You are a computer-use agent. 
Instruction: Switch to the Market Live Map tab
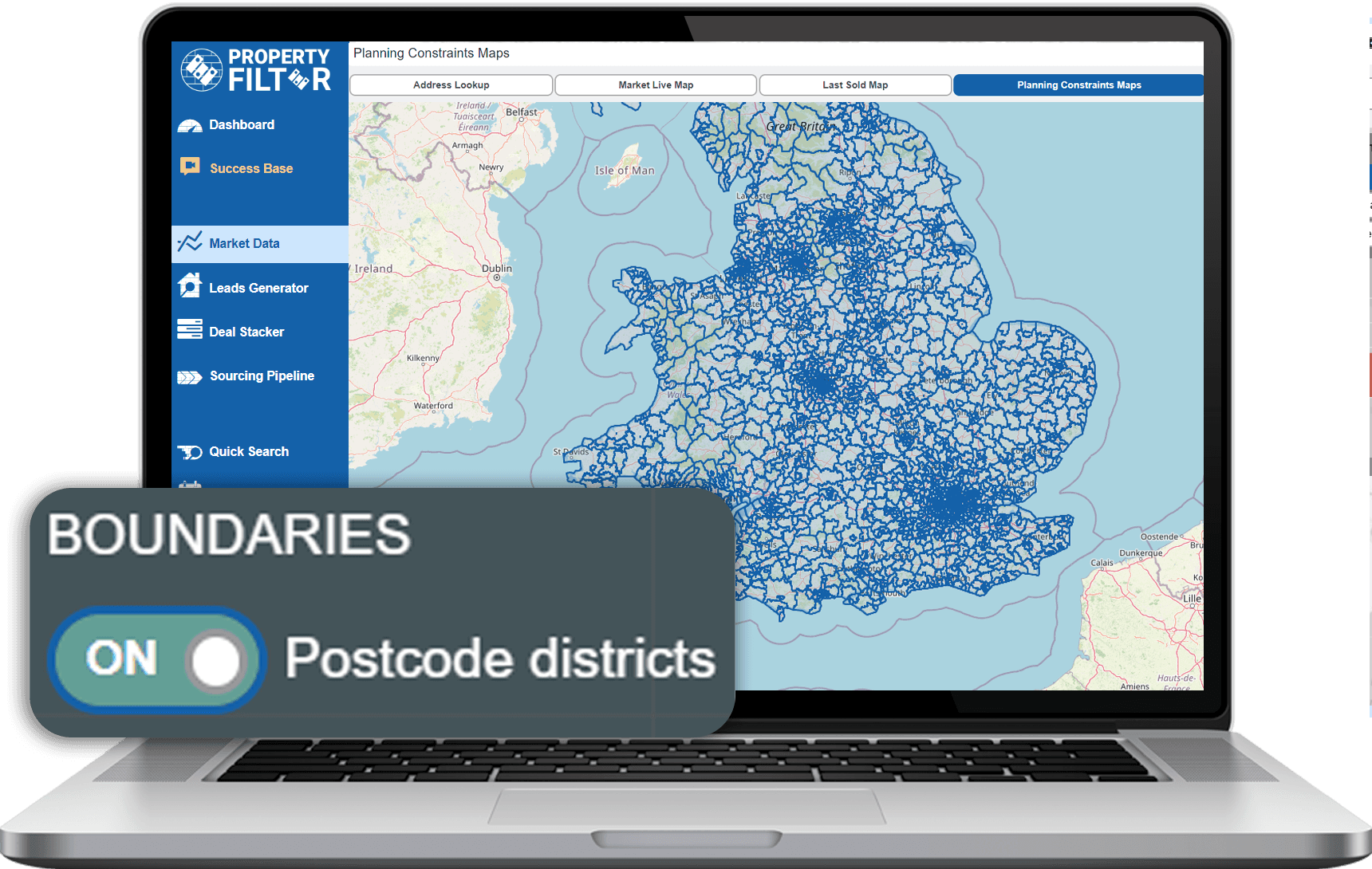[655, 85]
